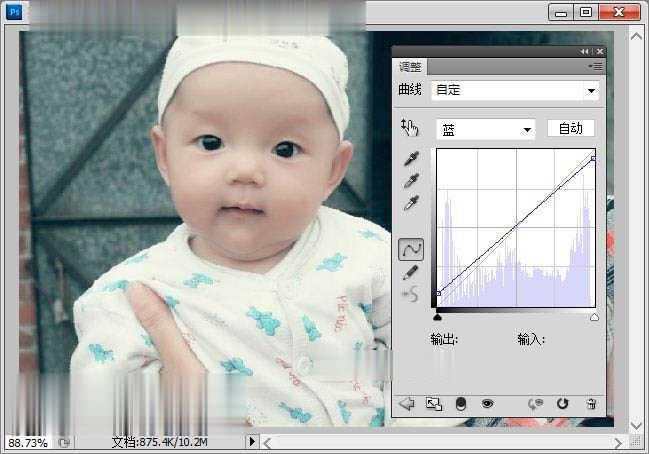Click the Photoshop Ps icon in title bar
The height and width of the screenshot is (454, 649).
pyautogui.click(x=14, y=12)
